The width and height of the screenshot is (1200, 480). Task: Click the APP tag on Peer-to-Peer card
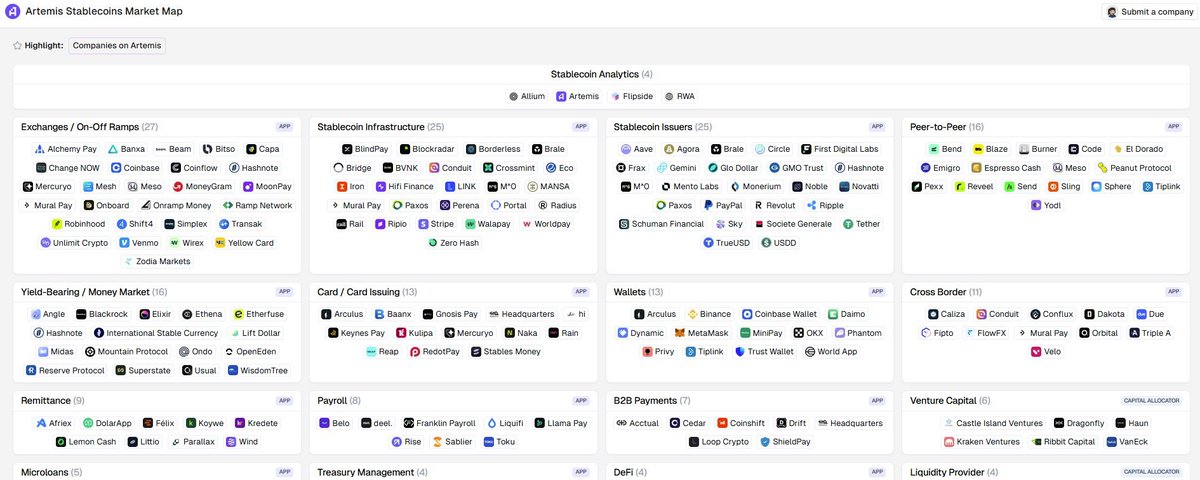1173,127
